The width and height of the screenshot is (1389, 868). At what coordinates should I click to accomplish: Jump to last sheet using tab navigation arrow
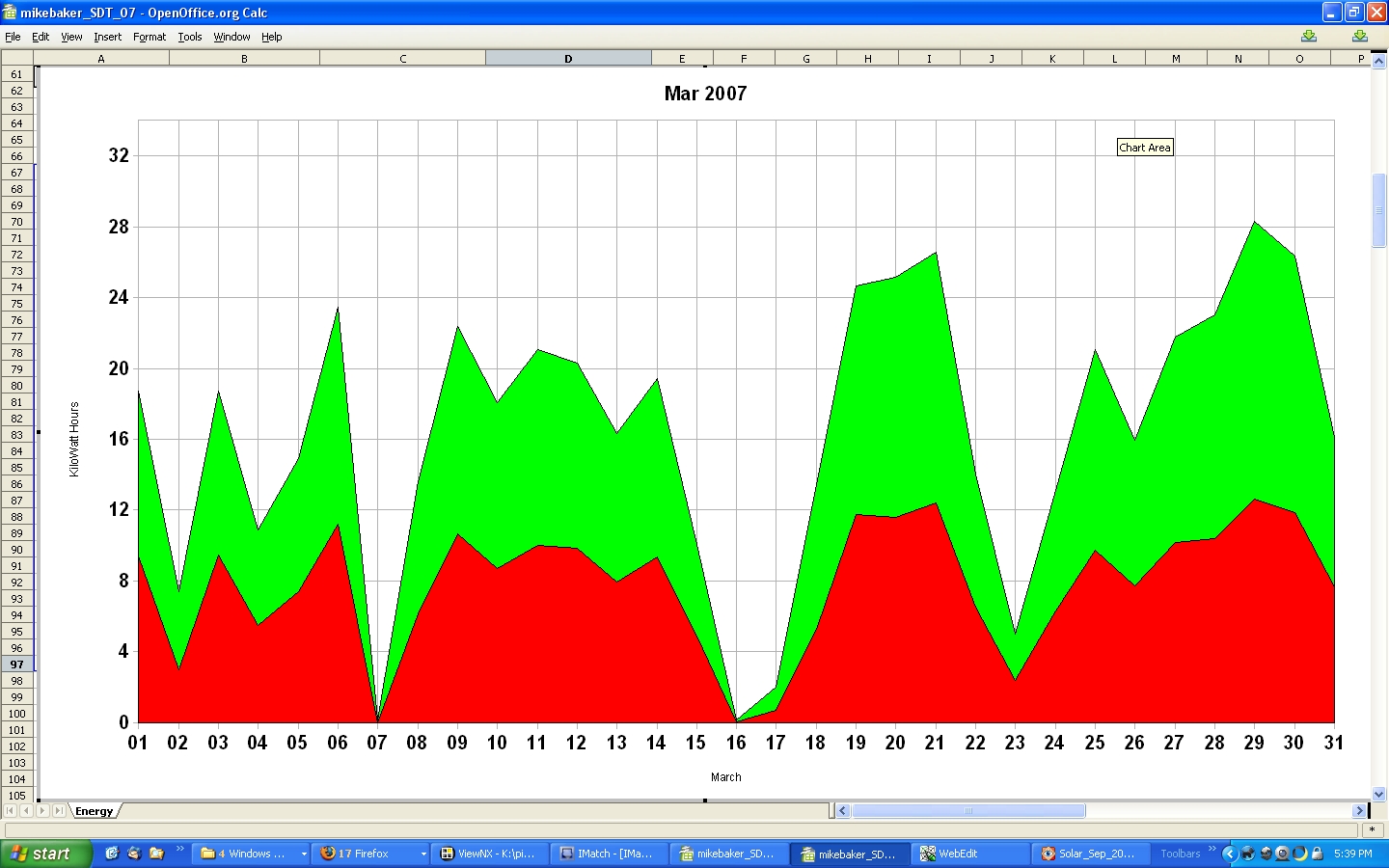59,811
